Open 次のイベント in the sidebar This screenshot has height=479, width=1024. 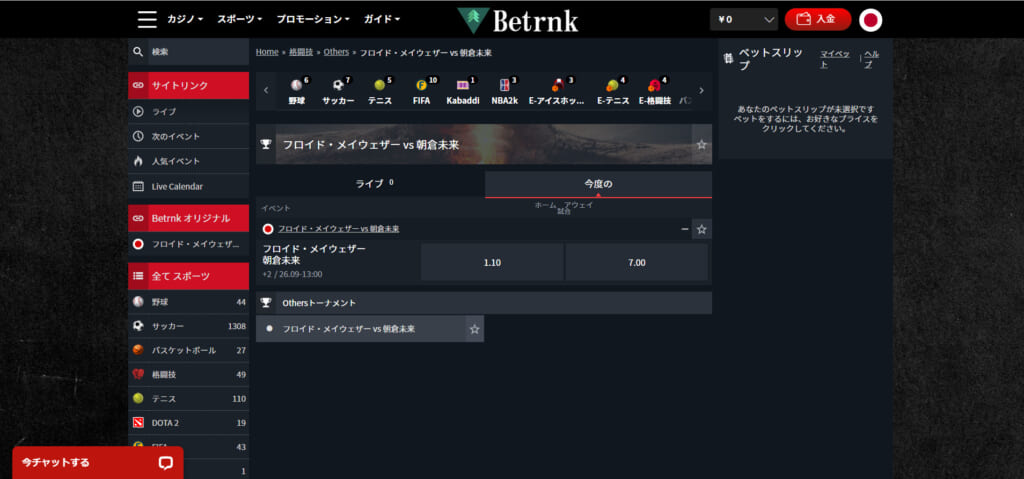pos(189,137)
